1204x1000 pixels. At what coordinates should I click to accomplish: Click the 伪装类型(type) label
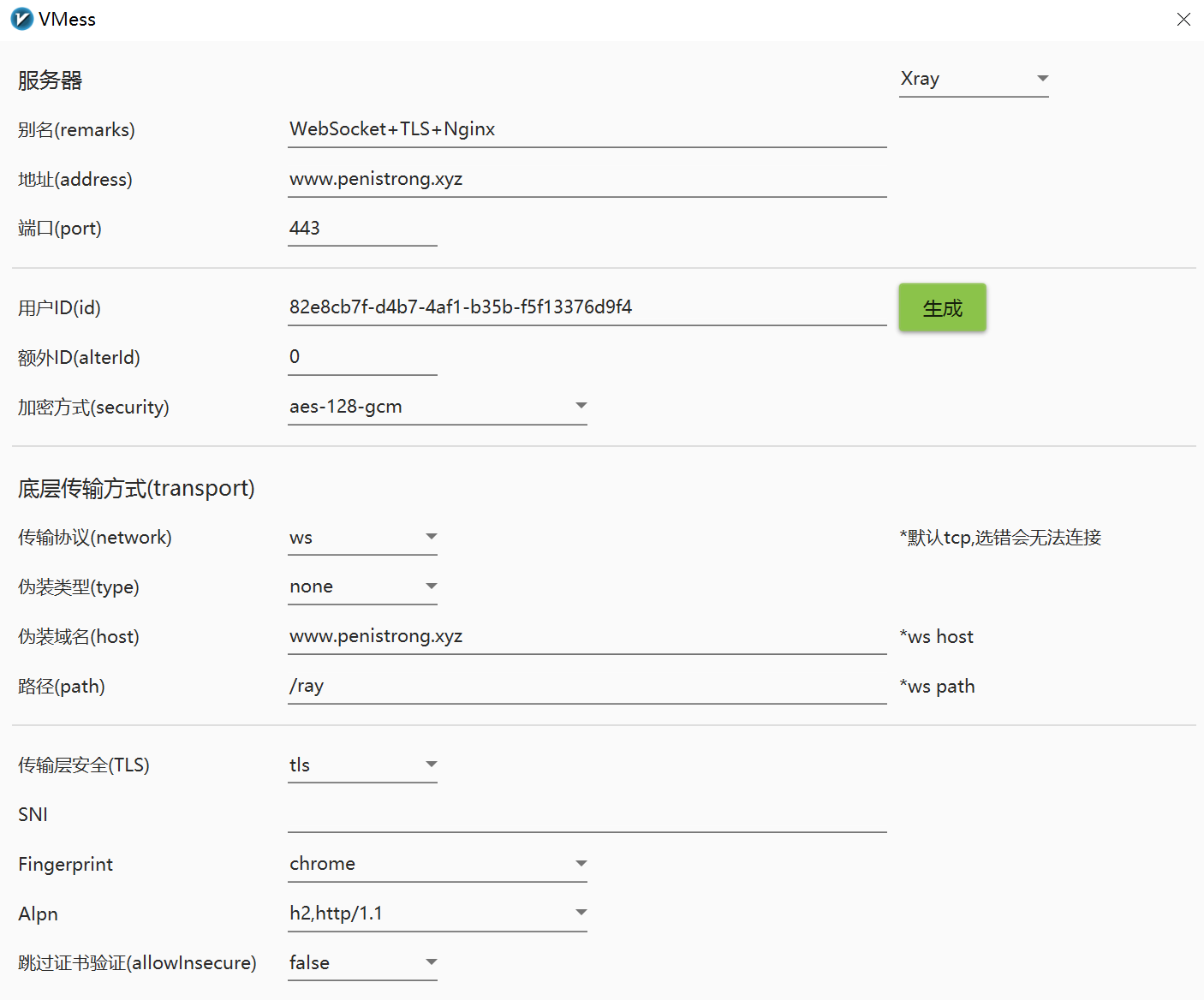tap(79, 587)
